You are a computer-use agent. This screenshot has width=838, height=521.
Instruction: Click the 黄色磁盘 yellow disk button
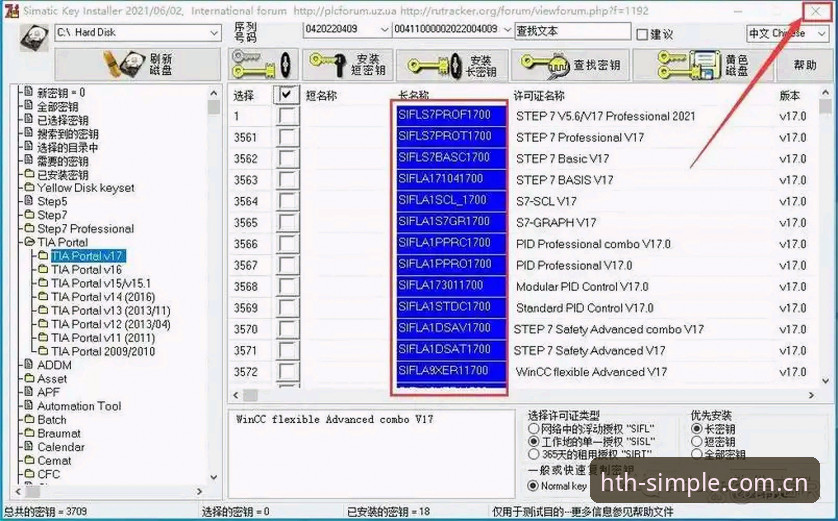703,65
